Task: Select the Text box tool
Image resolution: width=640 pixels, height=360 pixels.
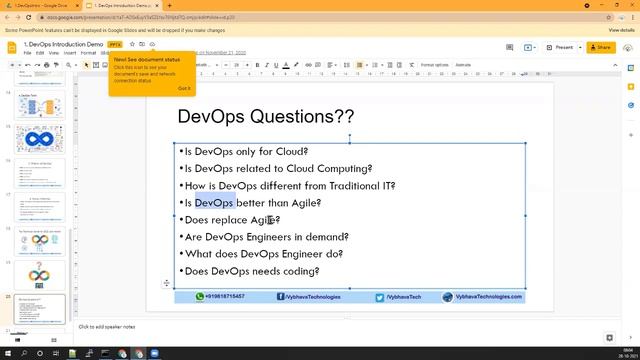Action: (x=96, y=65)
